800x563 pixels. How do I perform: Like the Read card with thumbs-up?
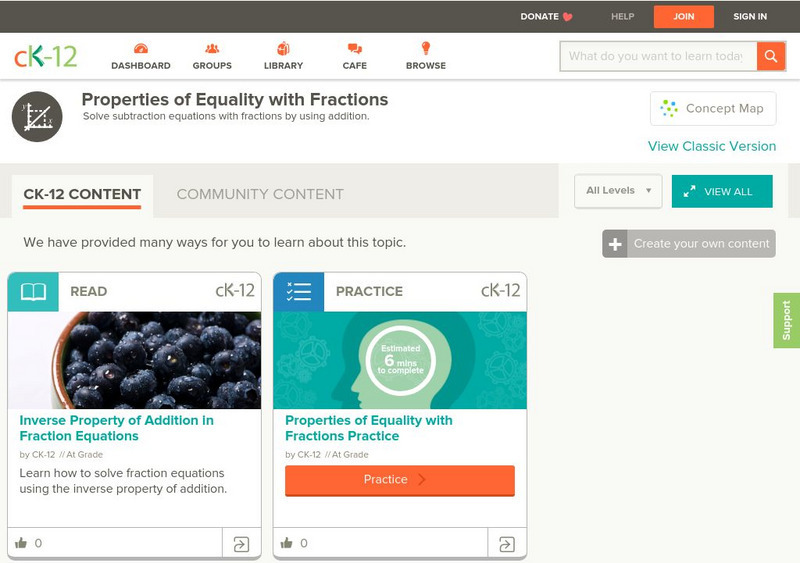21,543
